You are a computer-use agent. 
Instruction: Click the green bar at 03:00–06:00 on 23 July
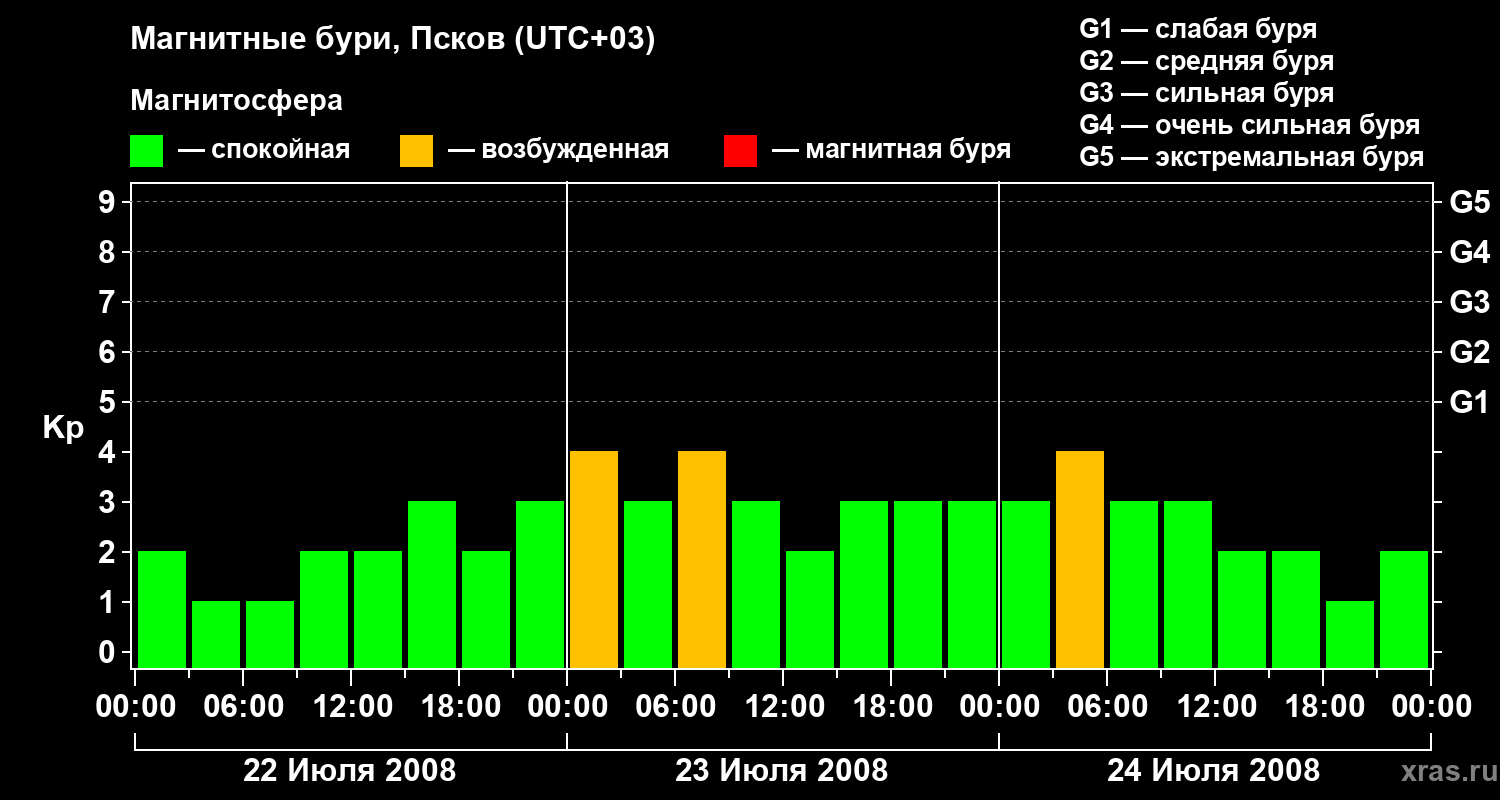[648, 584]
